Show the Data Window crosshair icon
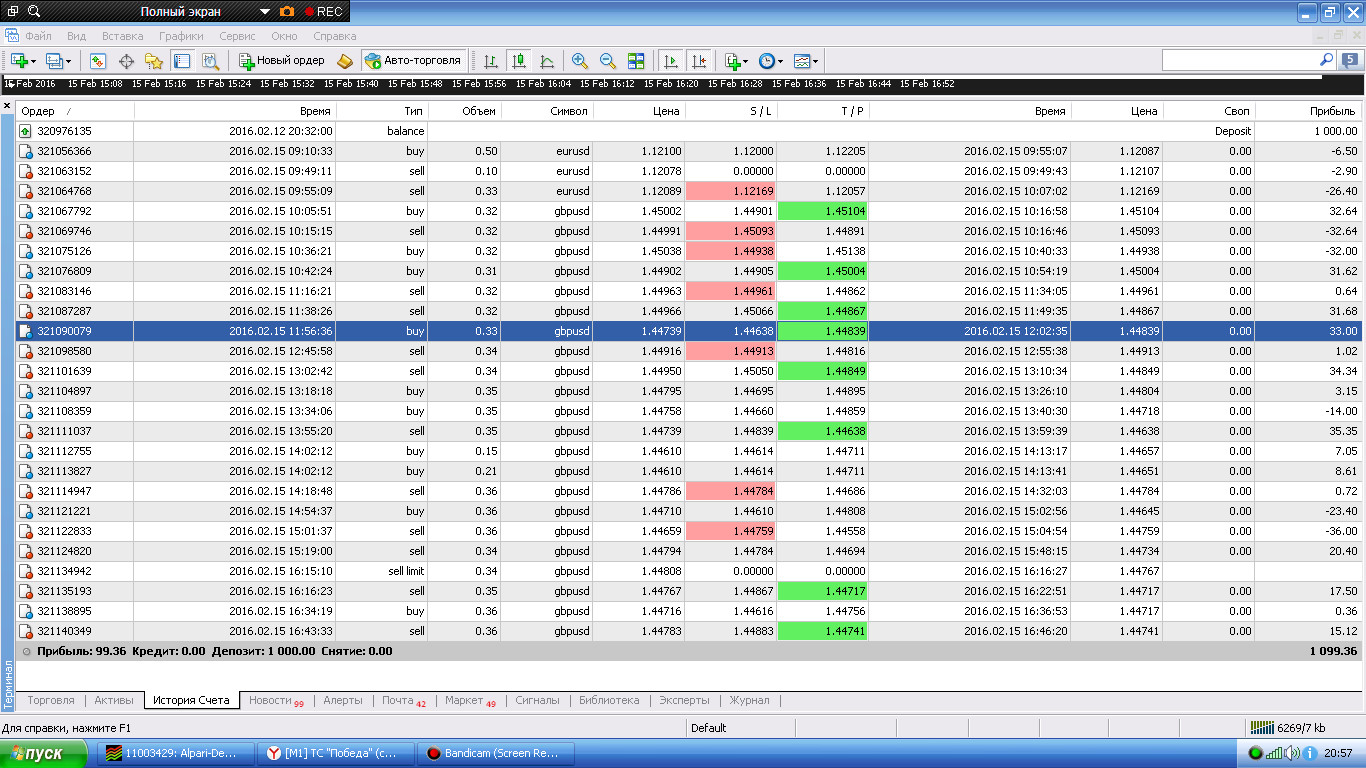Screen dimensions: 1366x768 (127, 61)
